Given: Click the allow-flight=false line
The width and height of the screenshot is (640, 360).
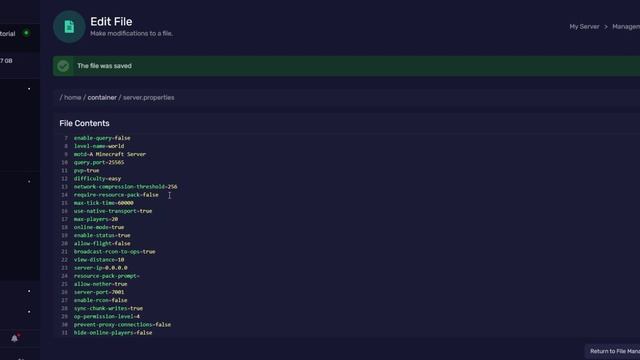Looking at the screenshot, I should [102, 244].
